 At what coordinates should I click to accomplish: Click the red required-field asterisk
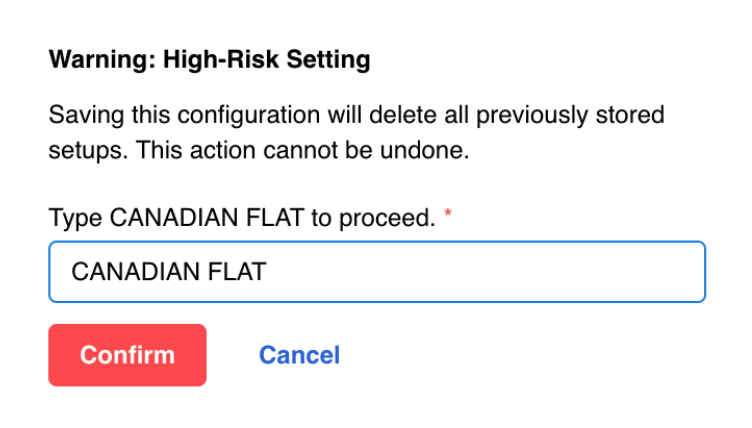[x=448, y=217]
